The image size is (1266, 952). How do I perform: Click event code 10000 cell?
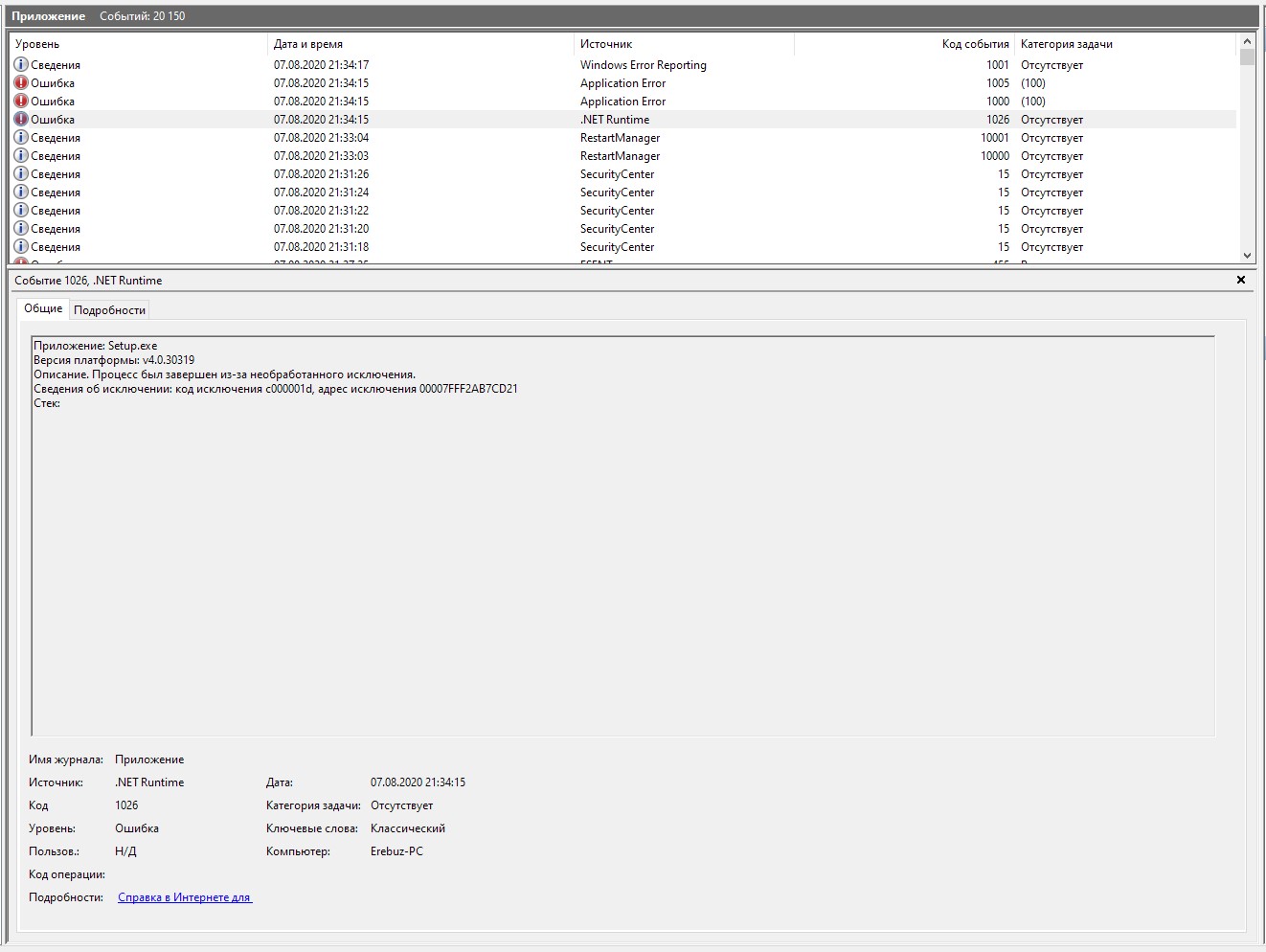pyautogui.click(x=995, y=156)
